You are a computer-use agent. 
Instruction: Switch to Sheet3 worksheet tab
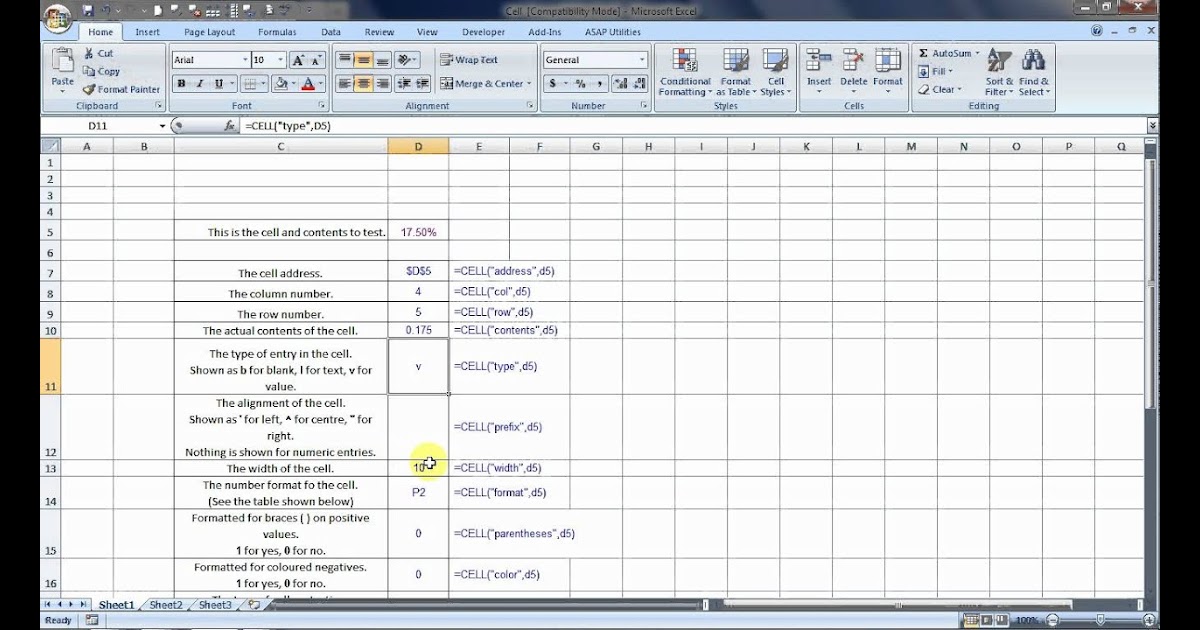(215, 605)
